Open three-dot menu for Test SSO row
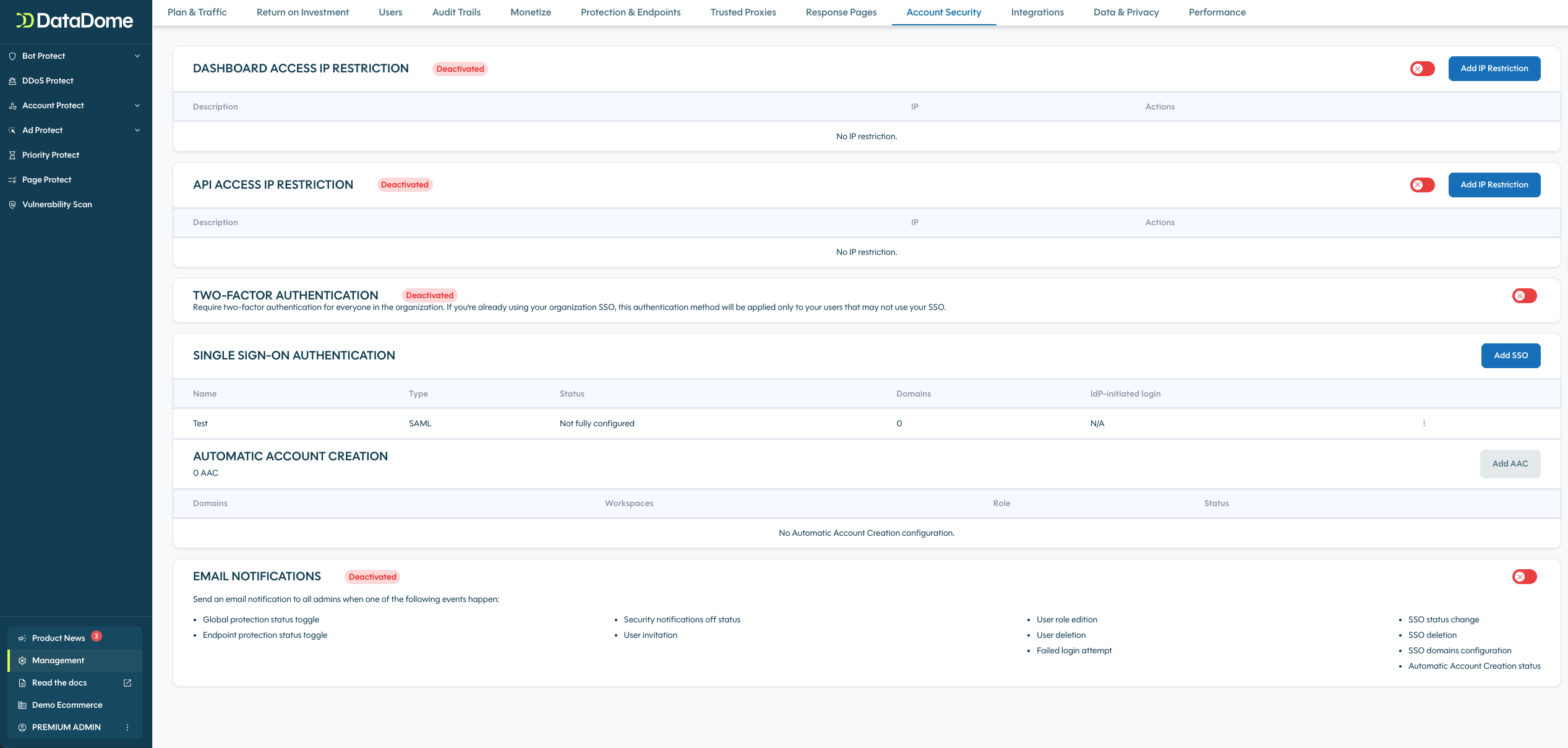 [1424, 424]
